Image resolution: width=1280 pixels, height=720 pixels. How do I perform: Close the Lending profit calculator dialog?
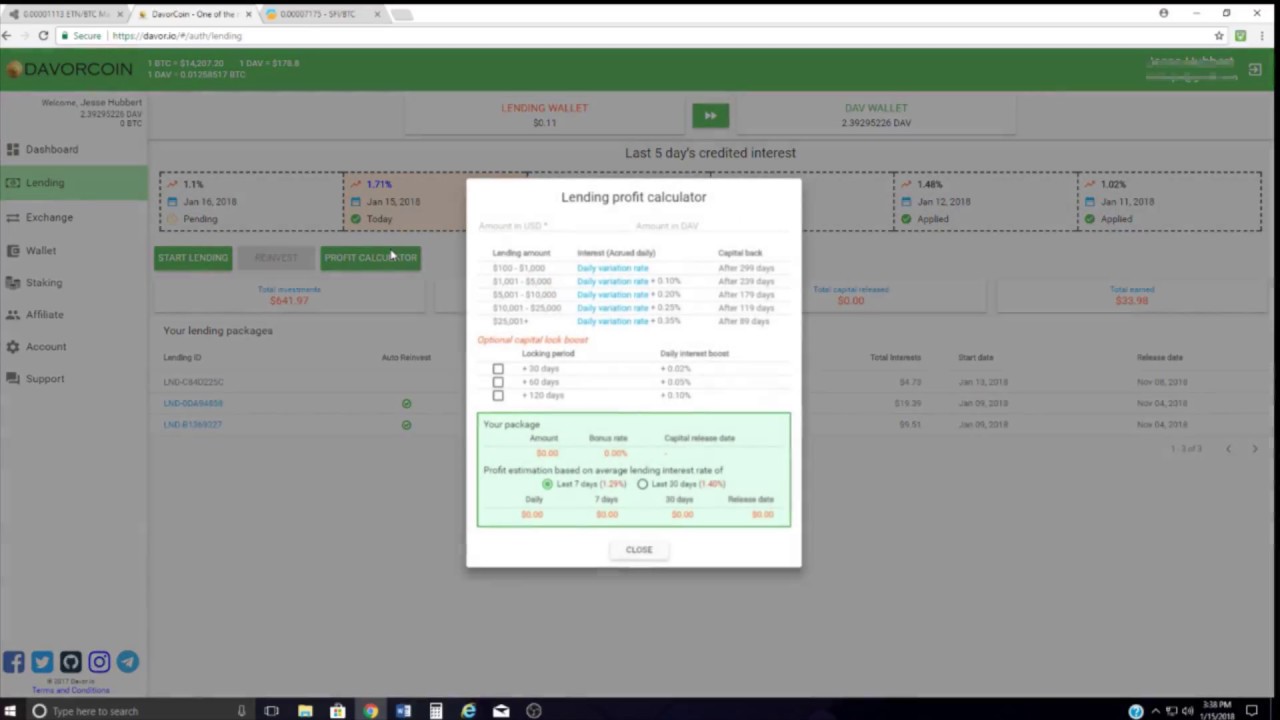pos(639,550)
